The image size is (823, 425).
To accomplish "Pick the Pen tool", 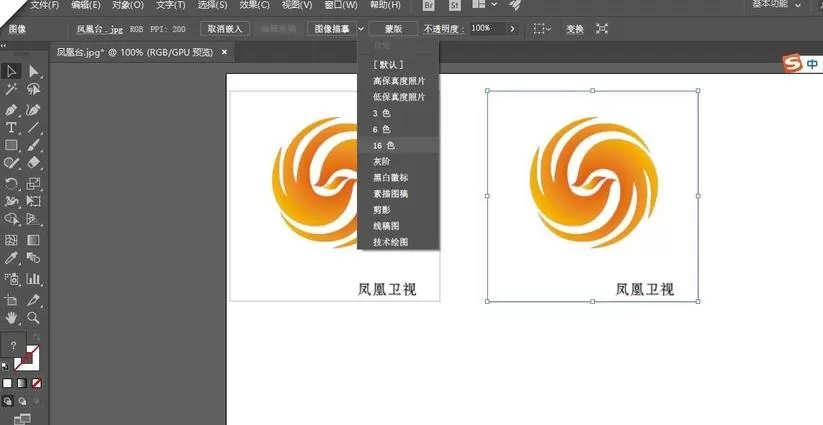I will coord(11,110).
